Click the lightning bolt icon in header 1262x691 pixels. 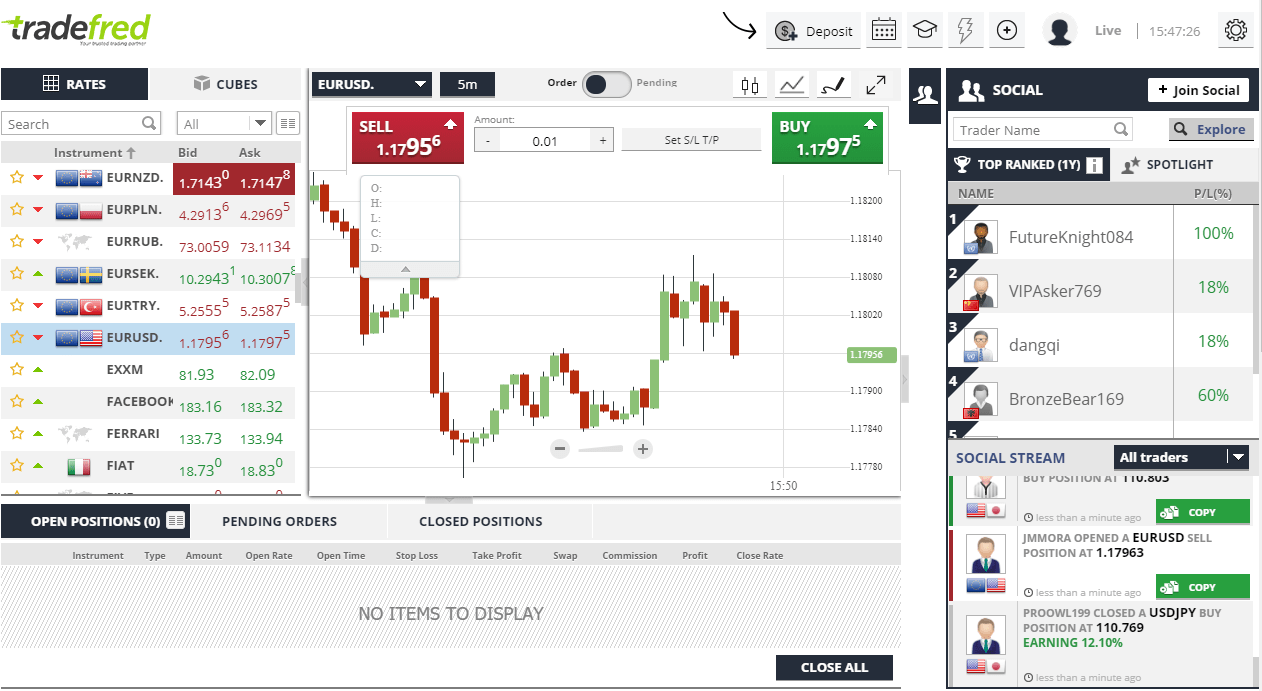[x=965, y=30]
